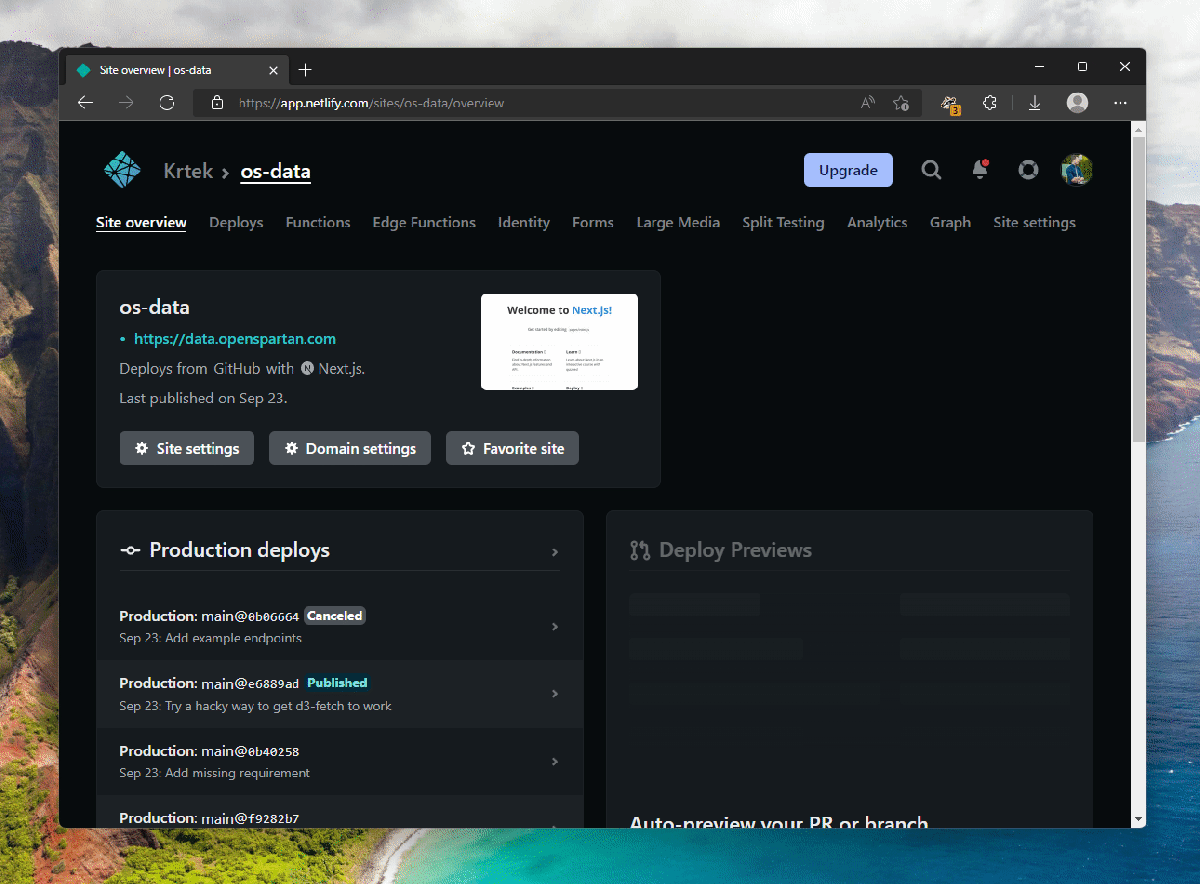This screenshot has width=1200, height=884.
Task: Switch to the Functions tab
Action: (x=318, y=222)
